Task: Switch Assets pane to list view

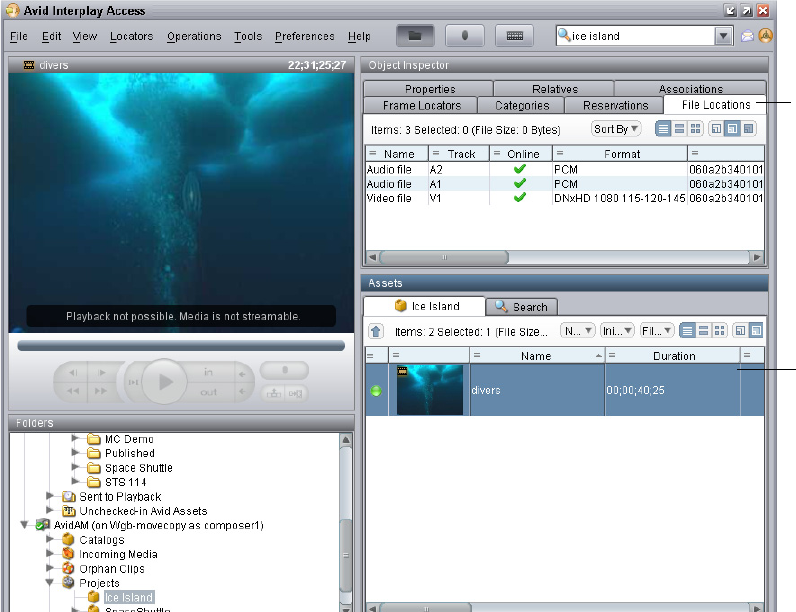Action: click(687, 331)
